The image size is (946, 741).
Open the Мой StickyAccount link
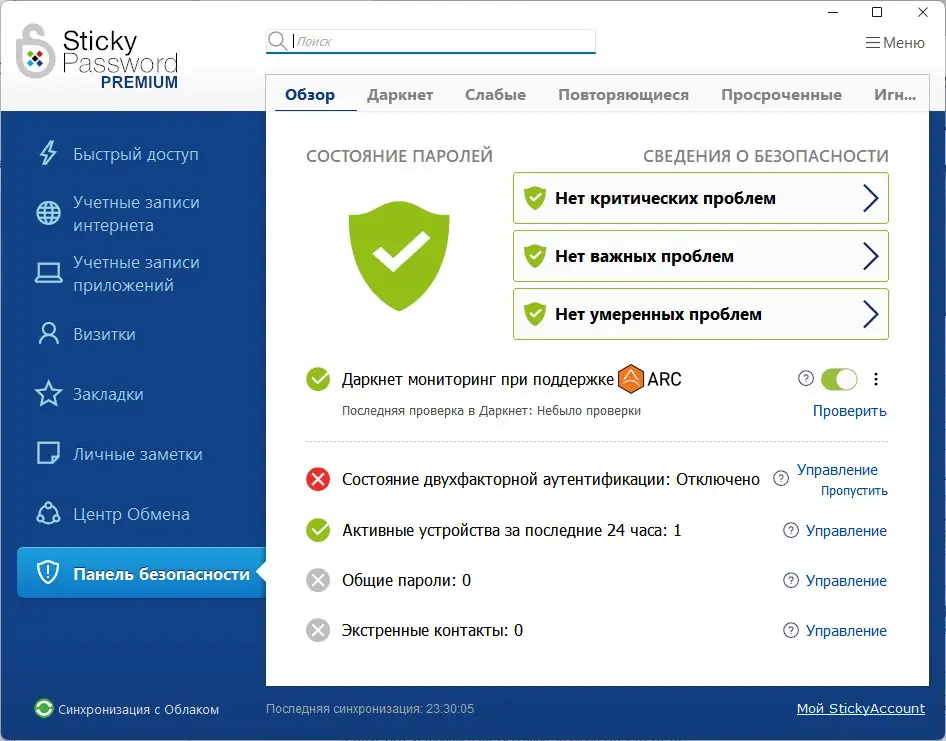(x=860, y=708)
